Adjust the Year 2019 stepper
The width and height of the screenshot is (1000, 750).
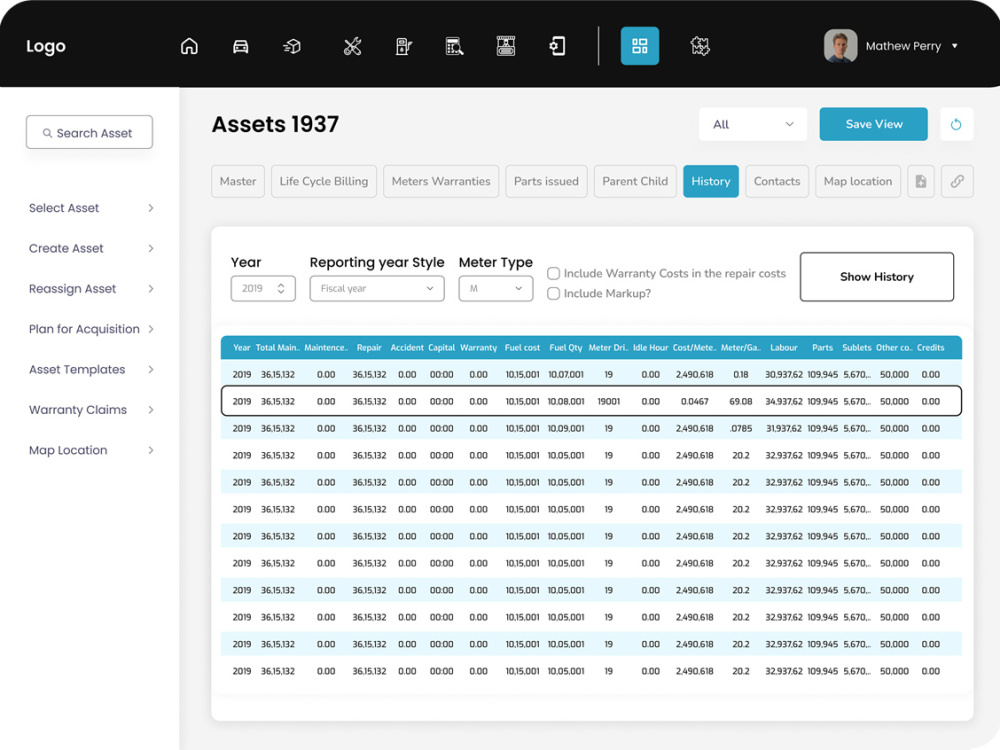coord(281,288)
